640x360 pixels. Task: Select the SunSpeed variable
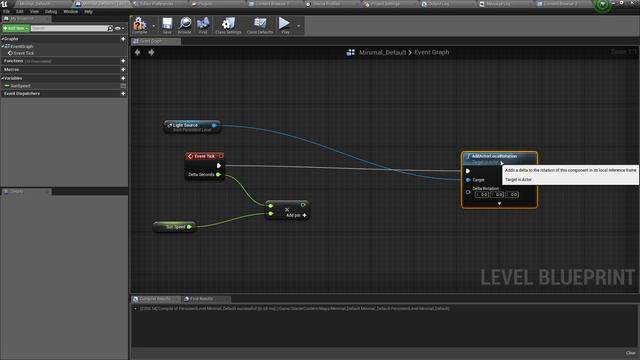20,86
